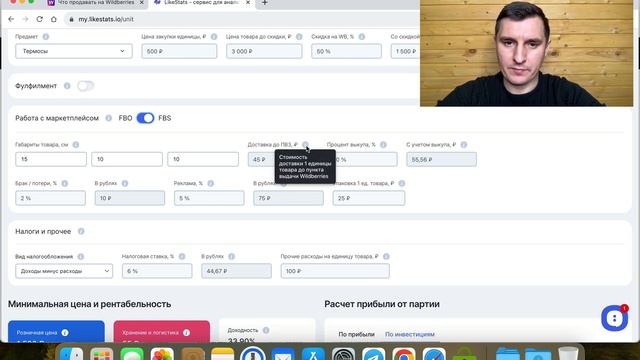Click the Цена товара до скидки field

(x=264, y=51)
